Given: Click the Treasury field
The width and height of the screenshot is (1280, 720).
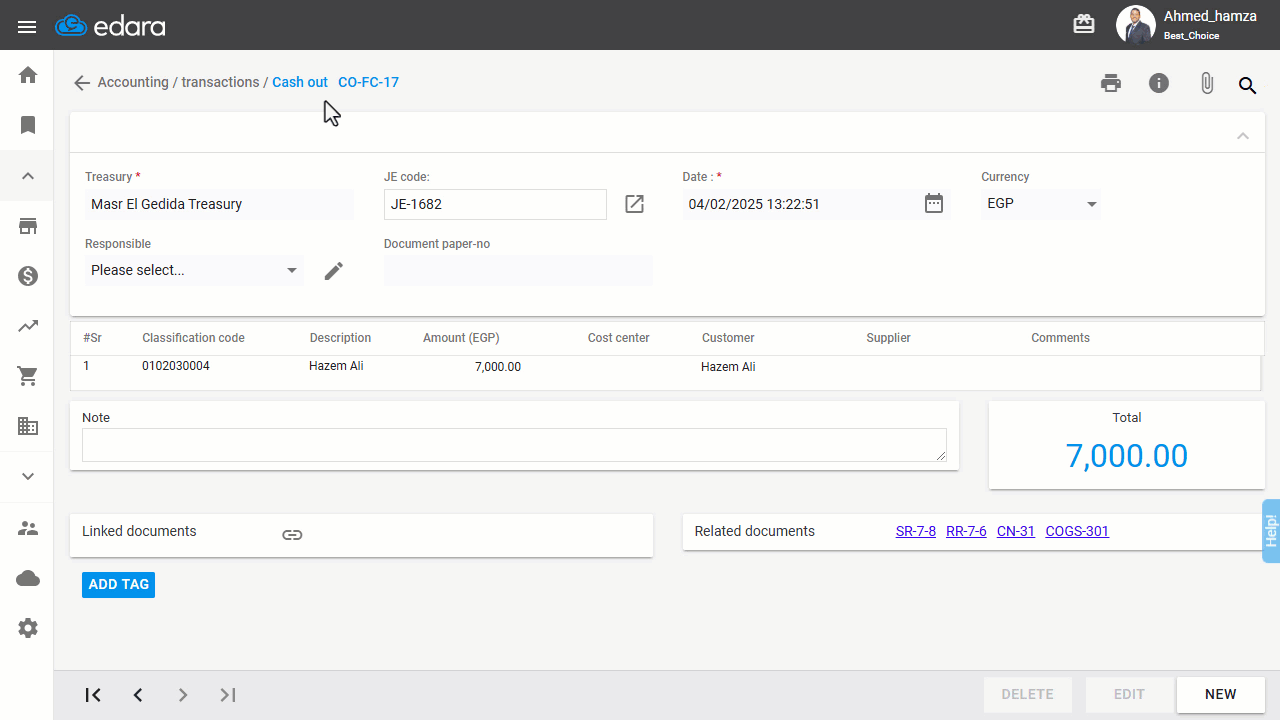Looking at the screenshot, I should coord(220,204).
